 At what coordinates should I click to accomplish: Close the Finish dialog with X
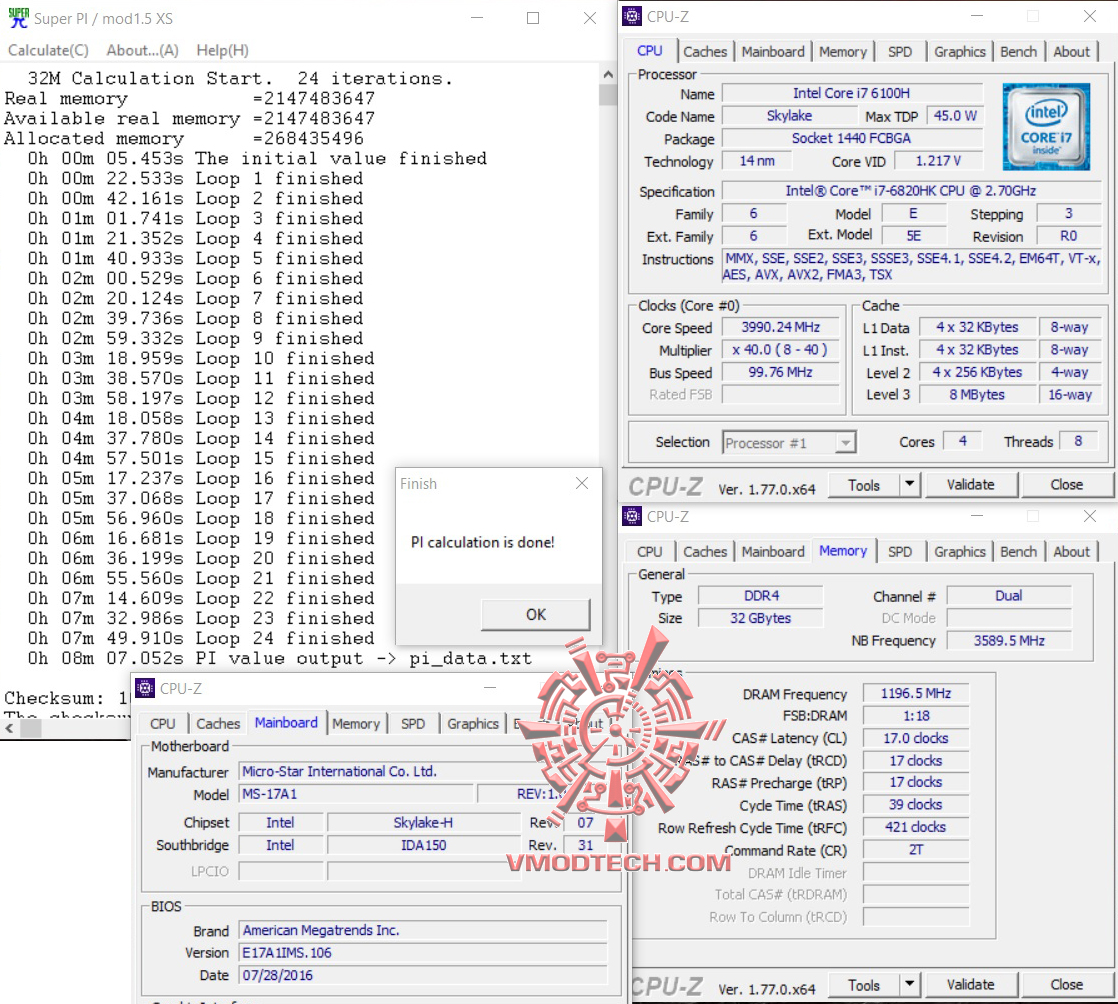coord(582,483)
